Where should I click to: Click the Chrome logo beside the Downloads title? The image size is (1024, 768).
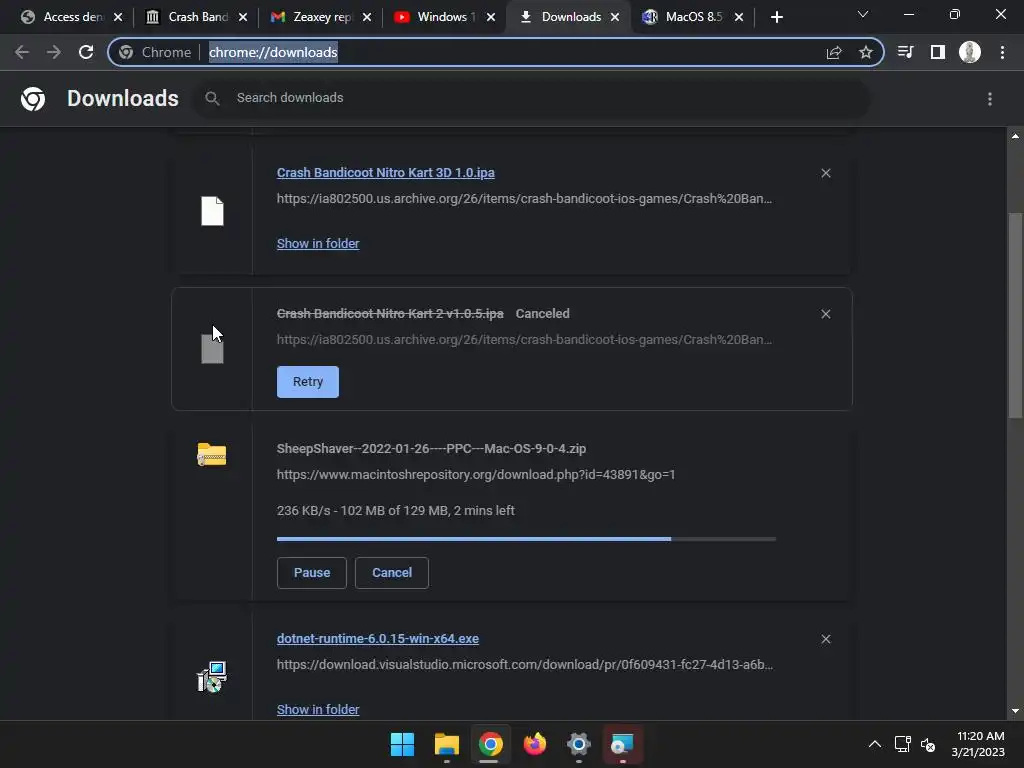[33, 99]
